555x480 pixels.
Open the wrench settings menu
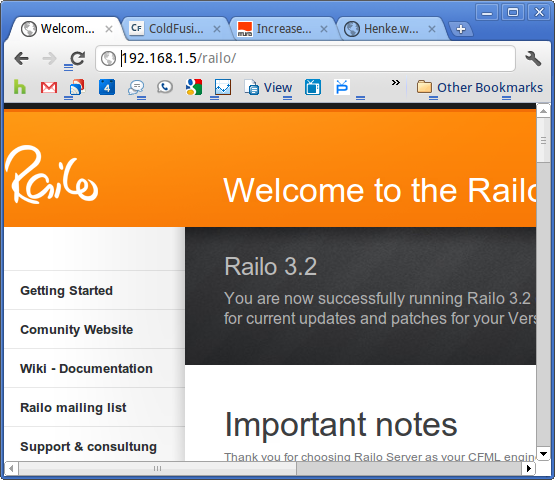[532, 58]
